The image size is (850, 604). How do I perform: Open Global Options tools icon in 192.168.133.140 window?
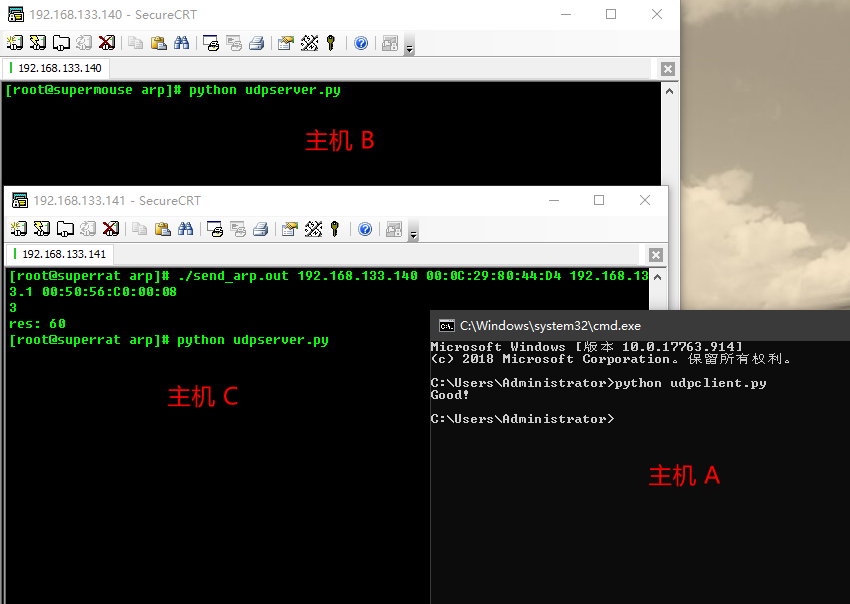(x=309, y=43)
